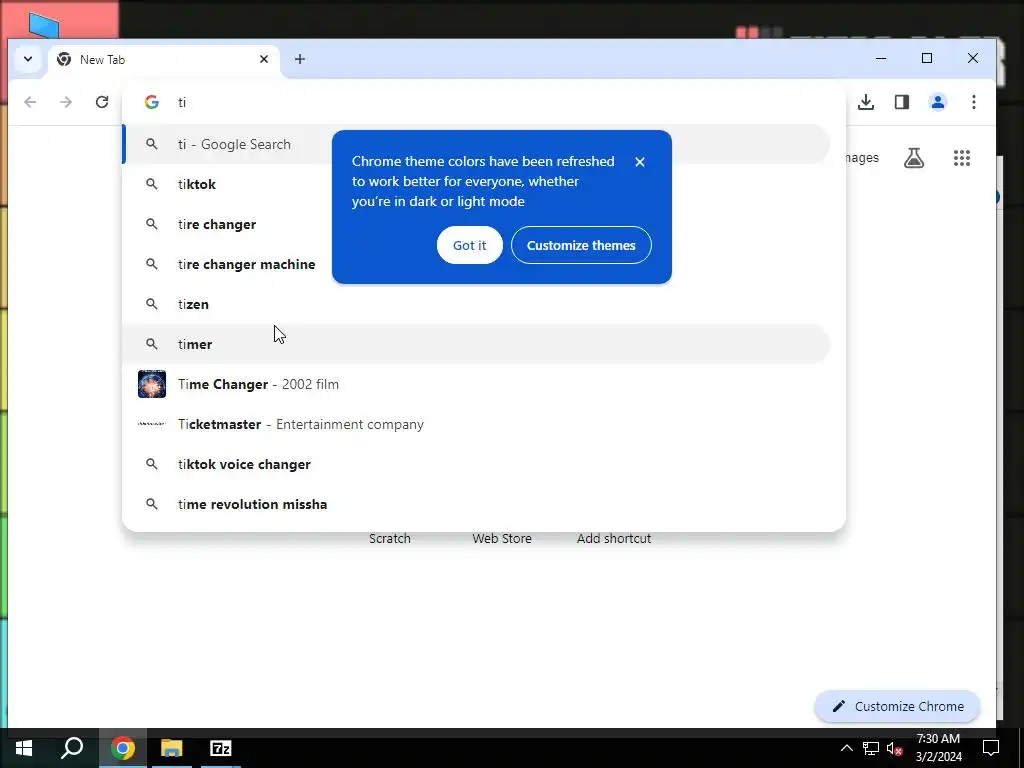Image resolution: width=1024 pixels, height=768 pixels.
Task: Open the Windows Start menu
Action: pyautogui.click(x=24, y=748)
